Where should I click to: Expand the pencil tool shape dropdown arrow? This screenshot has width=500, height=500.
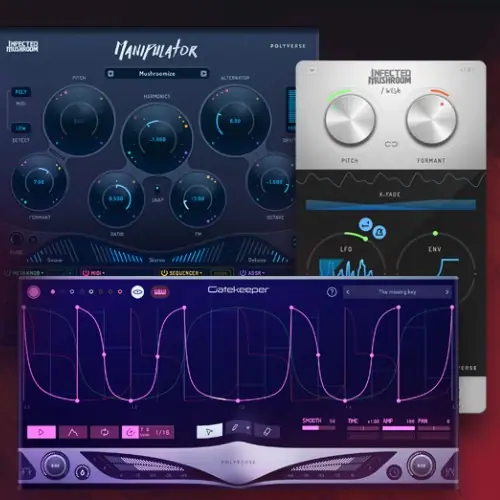(x=248, y=428)
